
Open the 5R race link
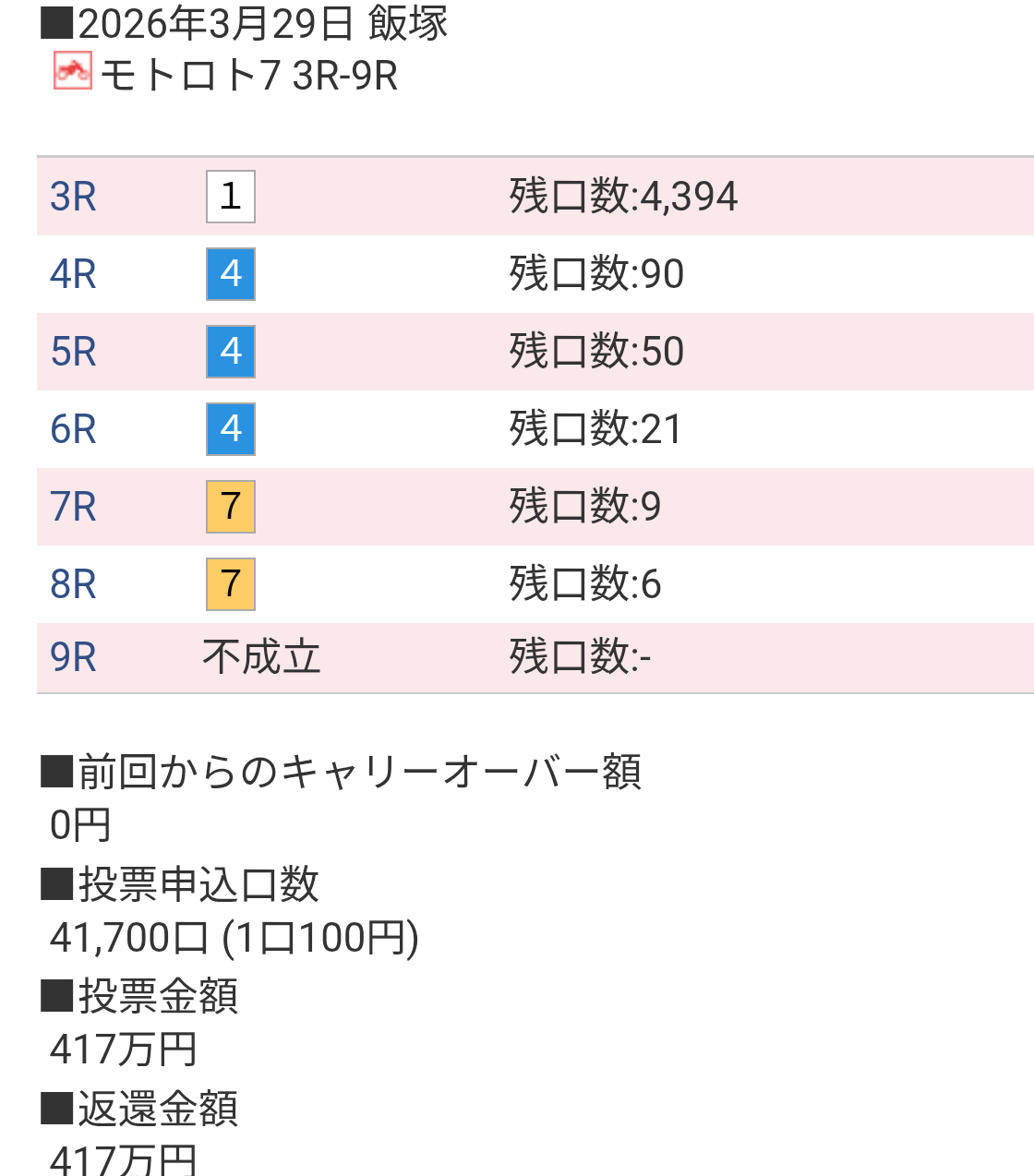(x=73, y=352)
